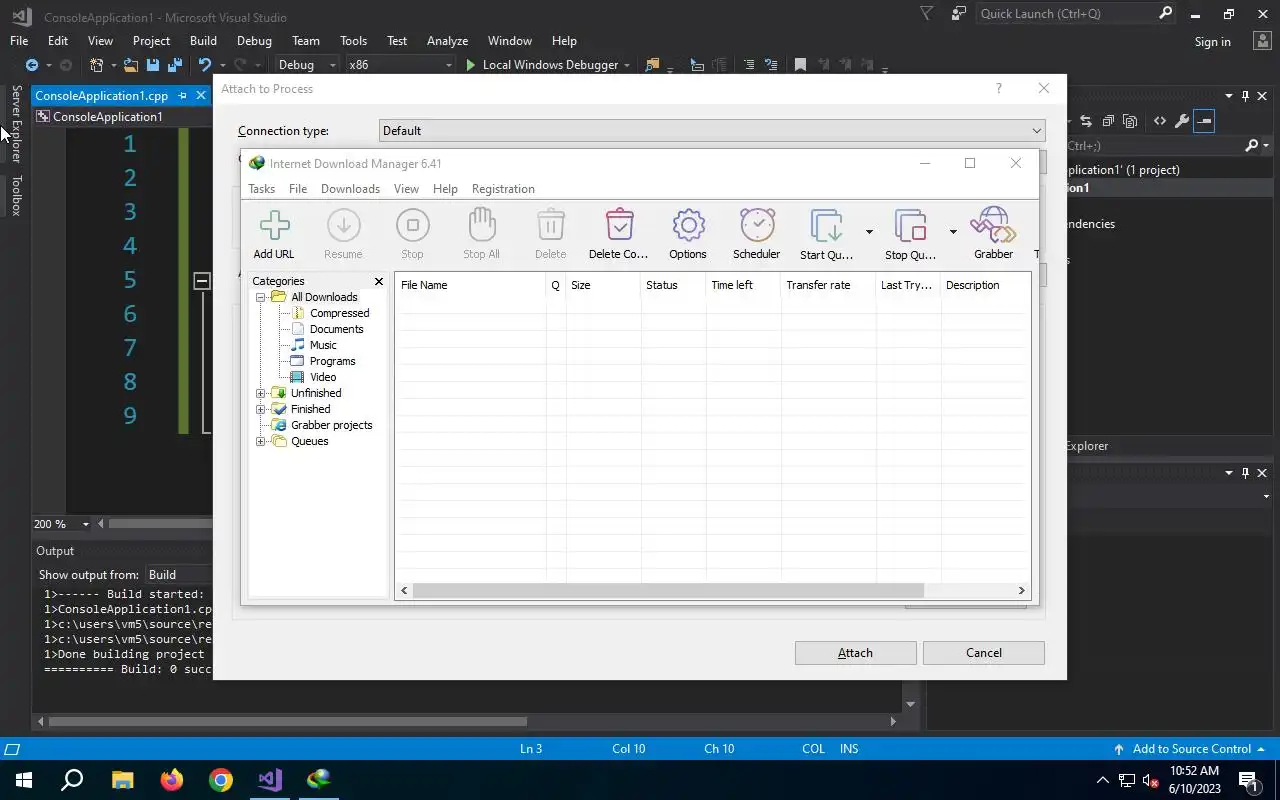Open IDM Options gear icon
This screenshot has width=1280, height=800.
point(688,226)
